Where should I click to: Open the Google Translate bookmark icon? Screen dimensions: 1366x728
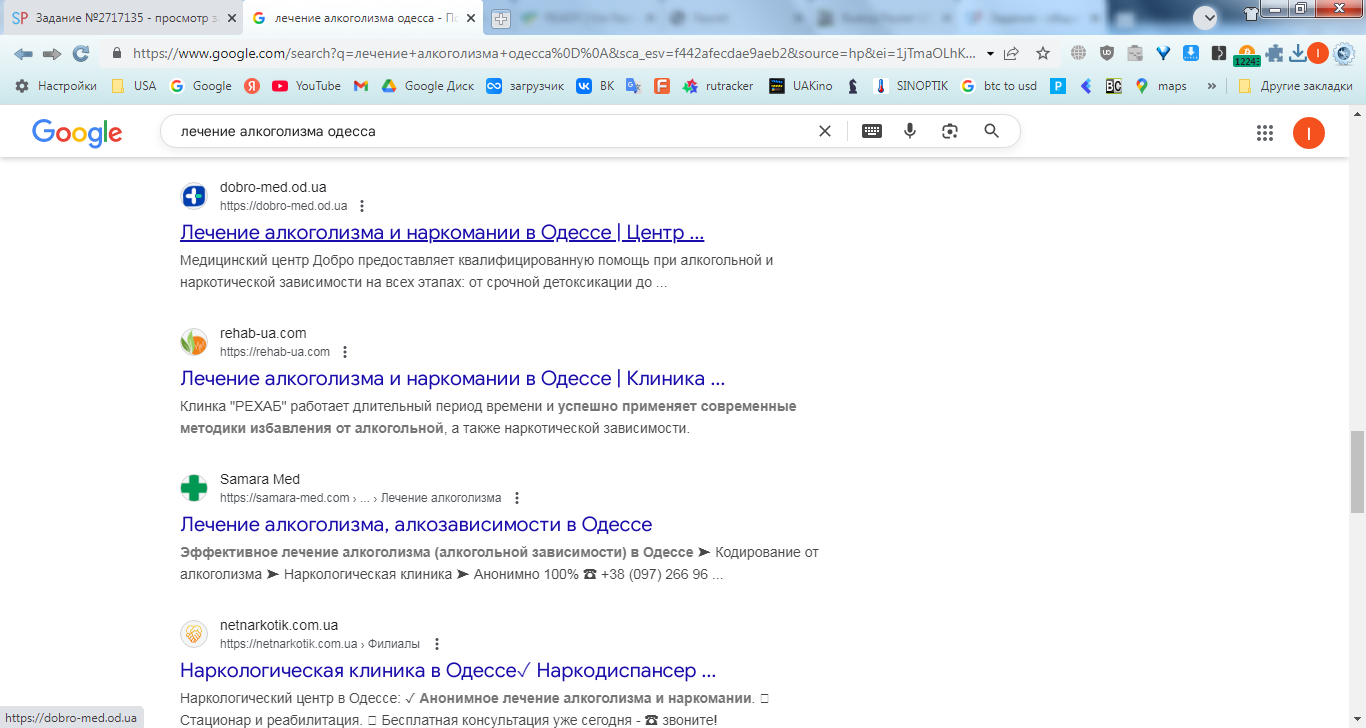(x=633, y=86)
